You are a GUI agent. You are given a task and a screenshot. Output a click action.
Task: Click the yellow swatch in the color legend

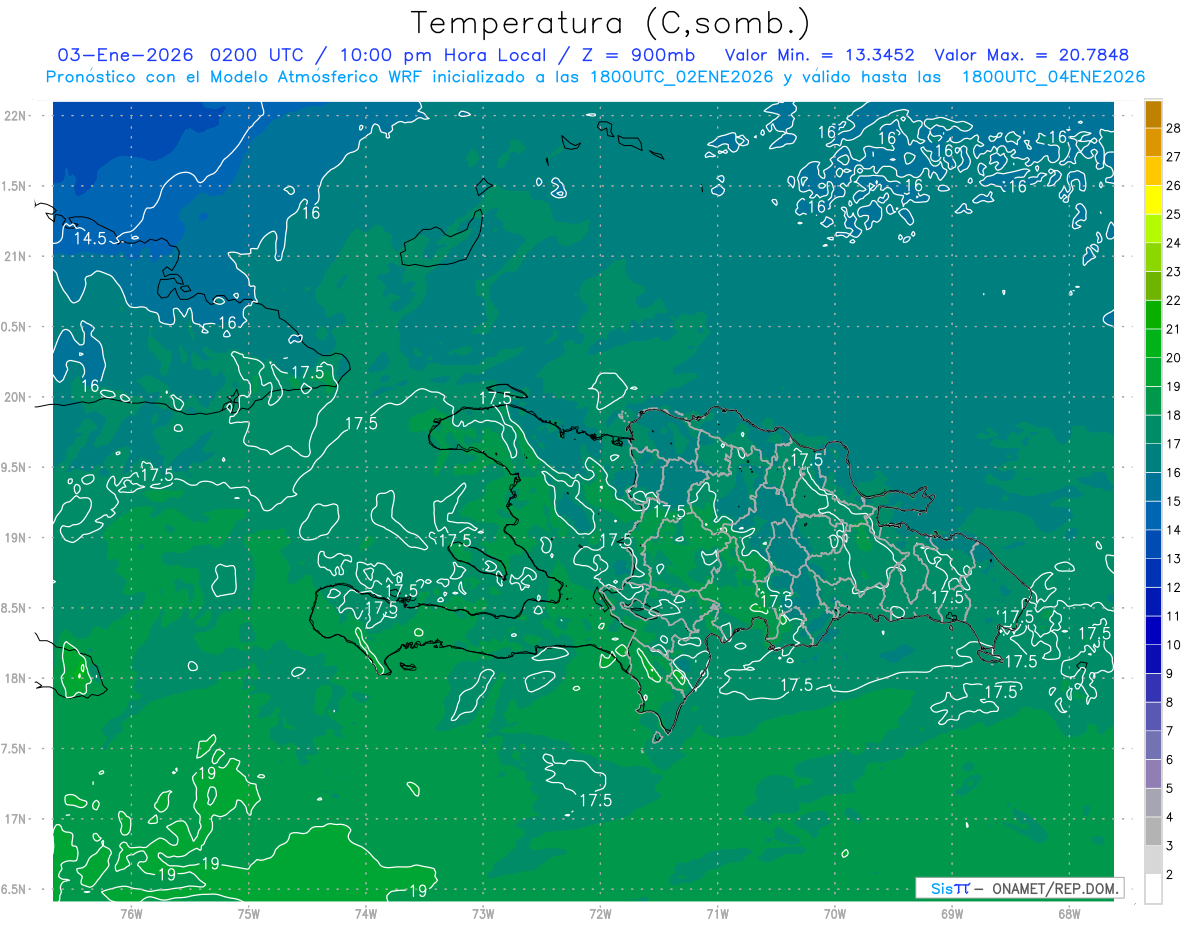pos(1153,199)
